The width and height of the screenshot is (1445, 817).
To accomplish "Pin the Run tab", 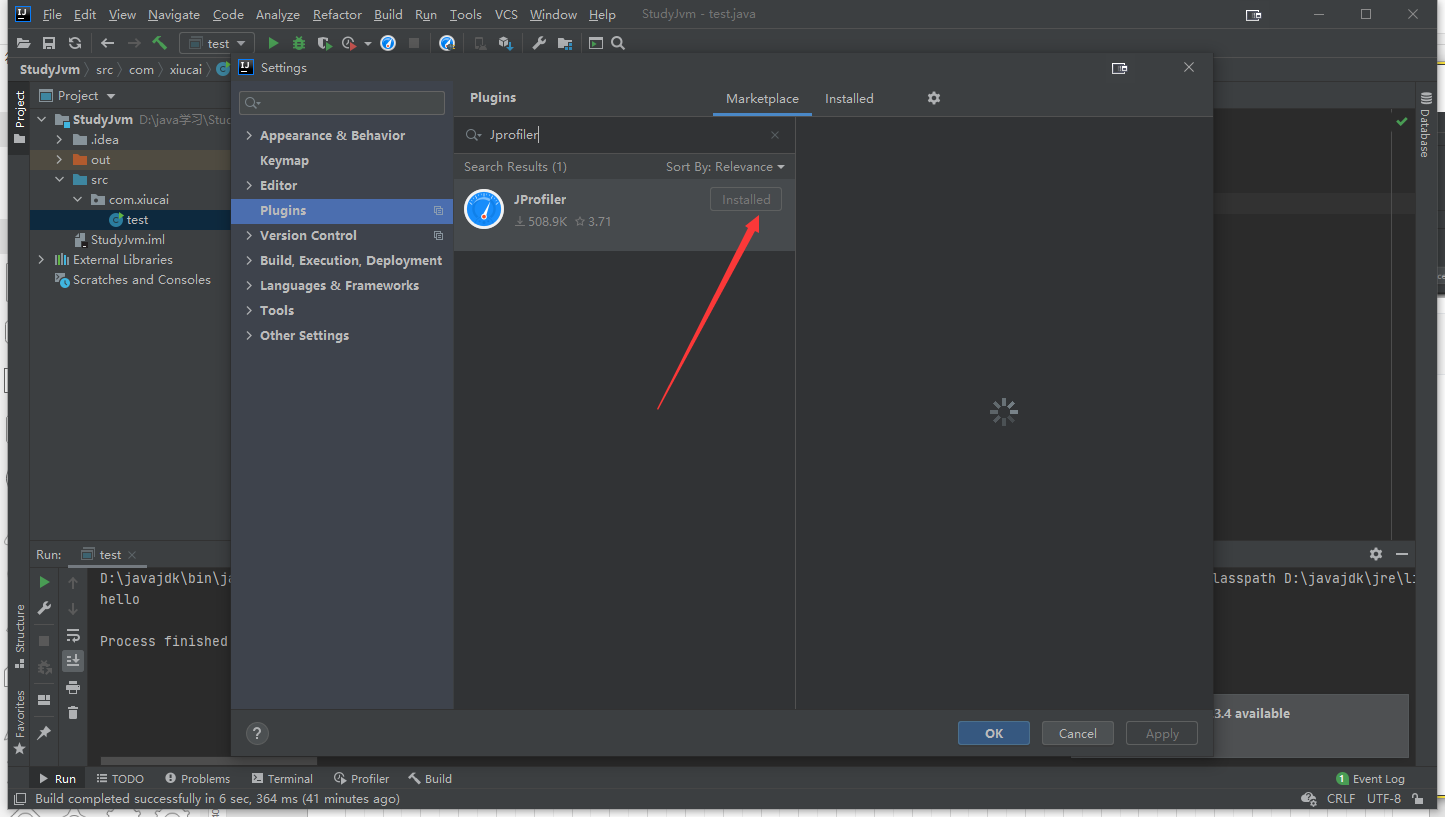I will point(44,733).
